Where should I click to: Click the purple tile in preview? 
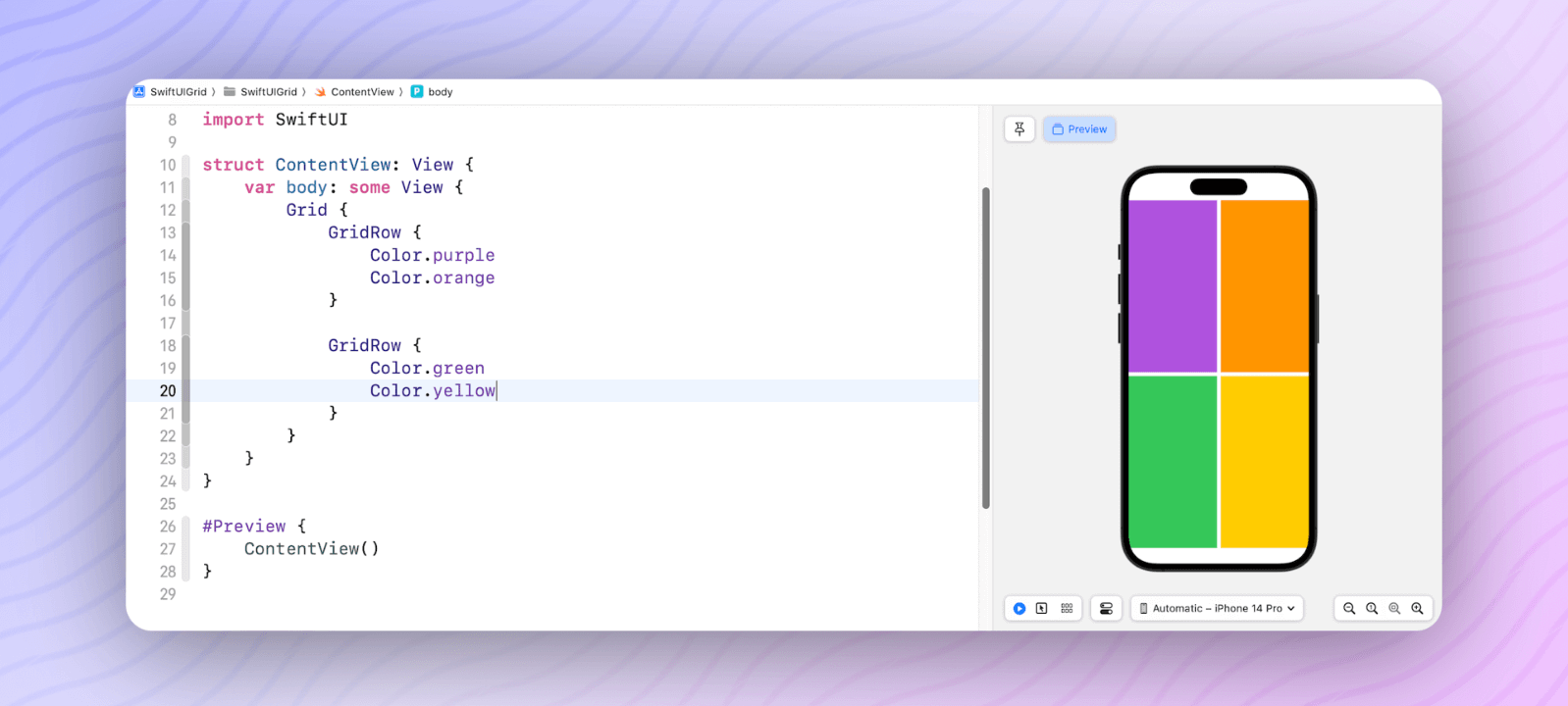pyautogui.click(x=1173, y=285)
